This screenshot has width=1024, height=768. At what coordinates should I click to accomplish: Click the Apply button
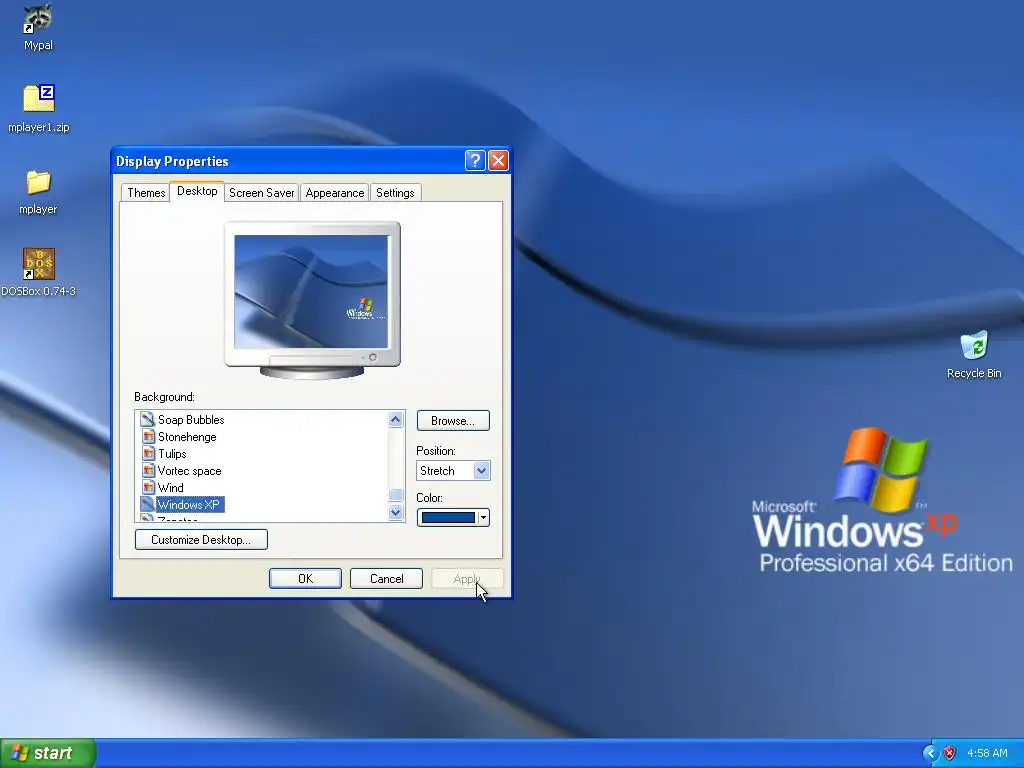(x=467, y=579)
